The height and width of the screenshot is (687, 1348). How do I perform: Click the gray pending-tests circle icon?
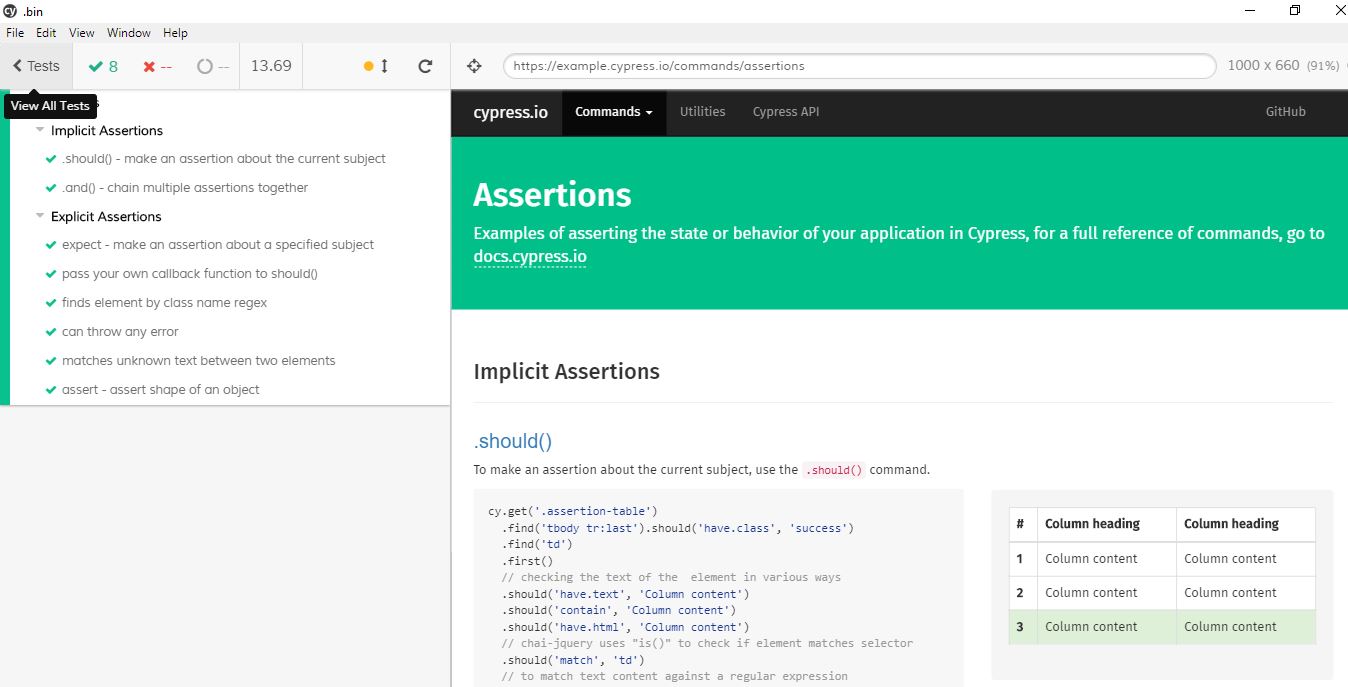203,65
